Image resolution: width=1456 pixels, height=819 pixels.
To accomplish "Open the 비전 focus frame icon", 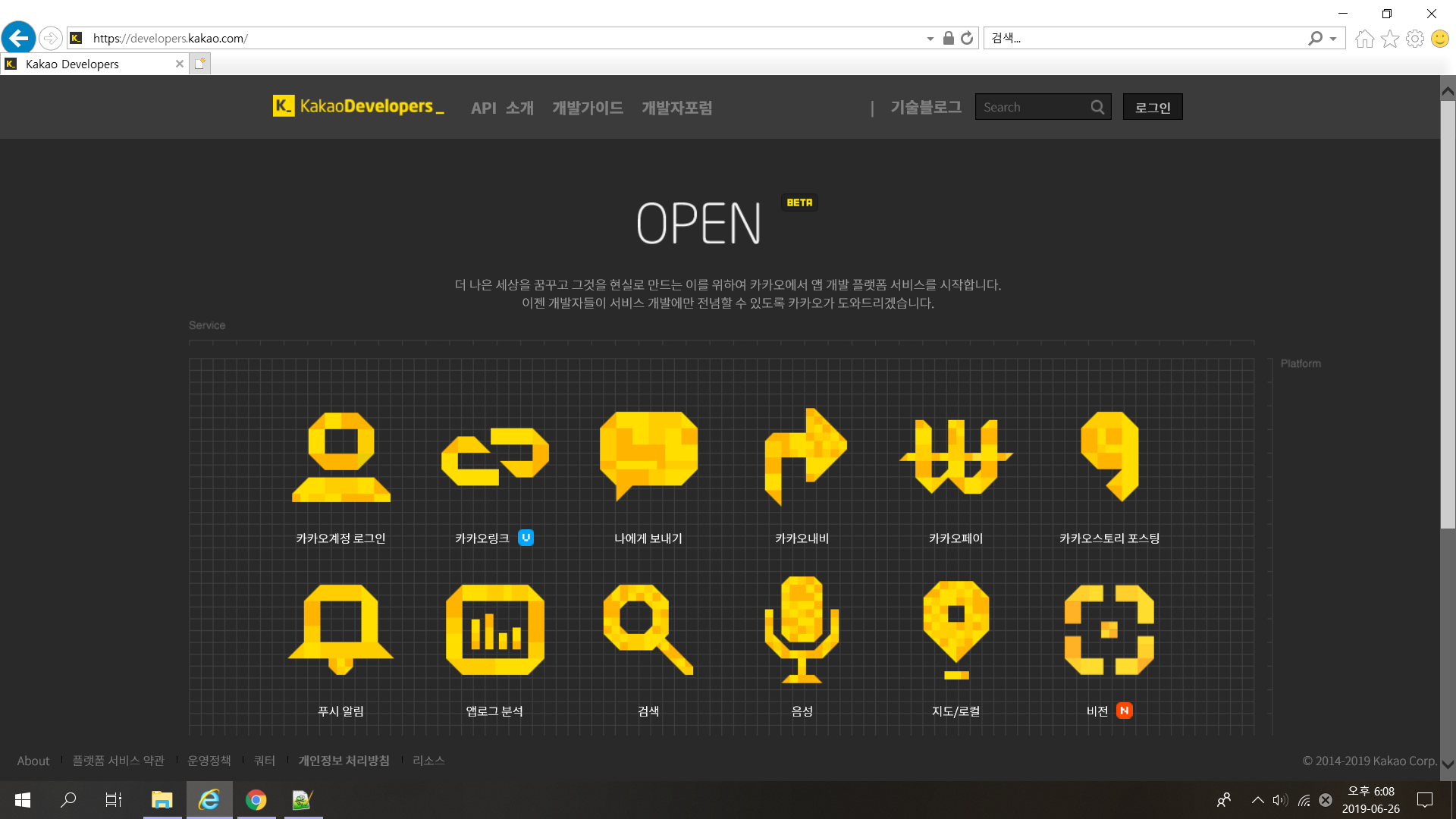I will [1109, 629].
